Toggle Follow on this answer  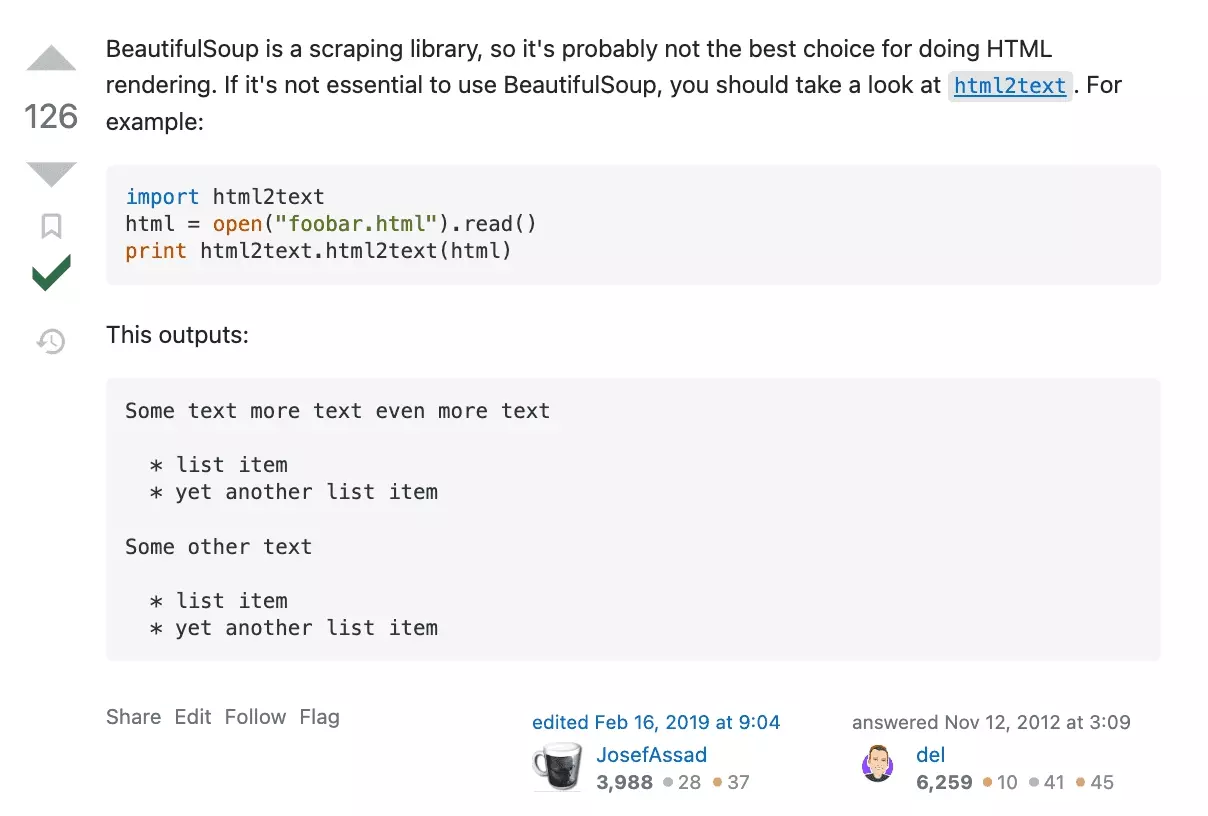point(255,717)
